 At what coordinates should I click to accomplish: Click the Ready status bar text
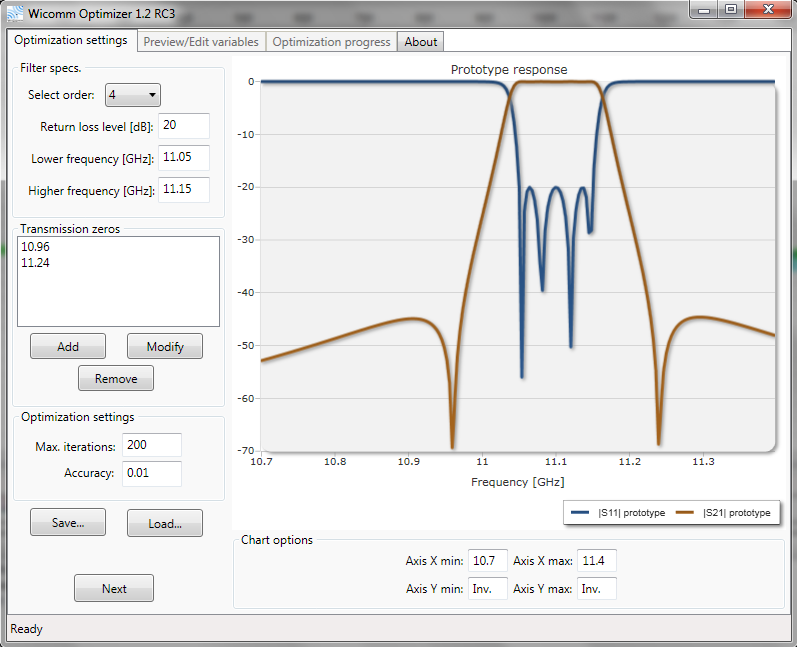pyautogui.click(x=26, y=629)
